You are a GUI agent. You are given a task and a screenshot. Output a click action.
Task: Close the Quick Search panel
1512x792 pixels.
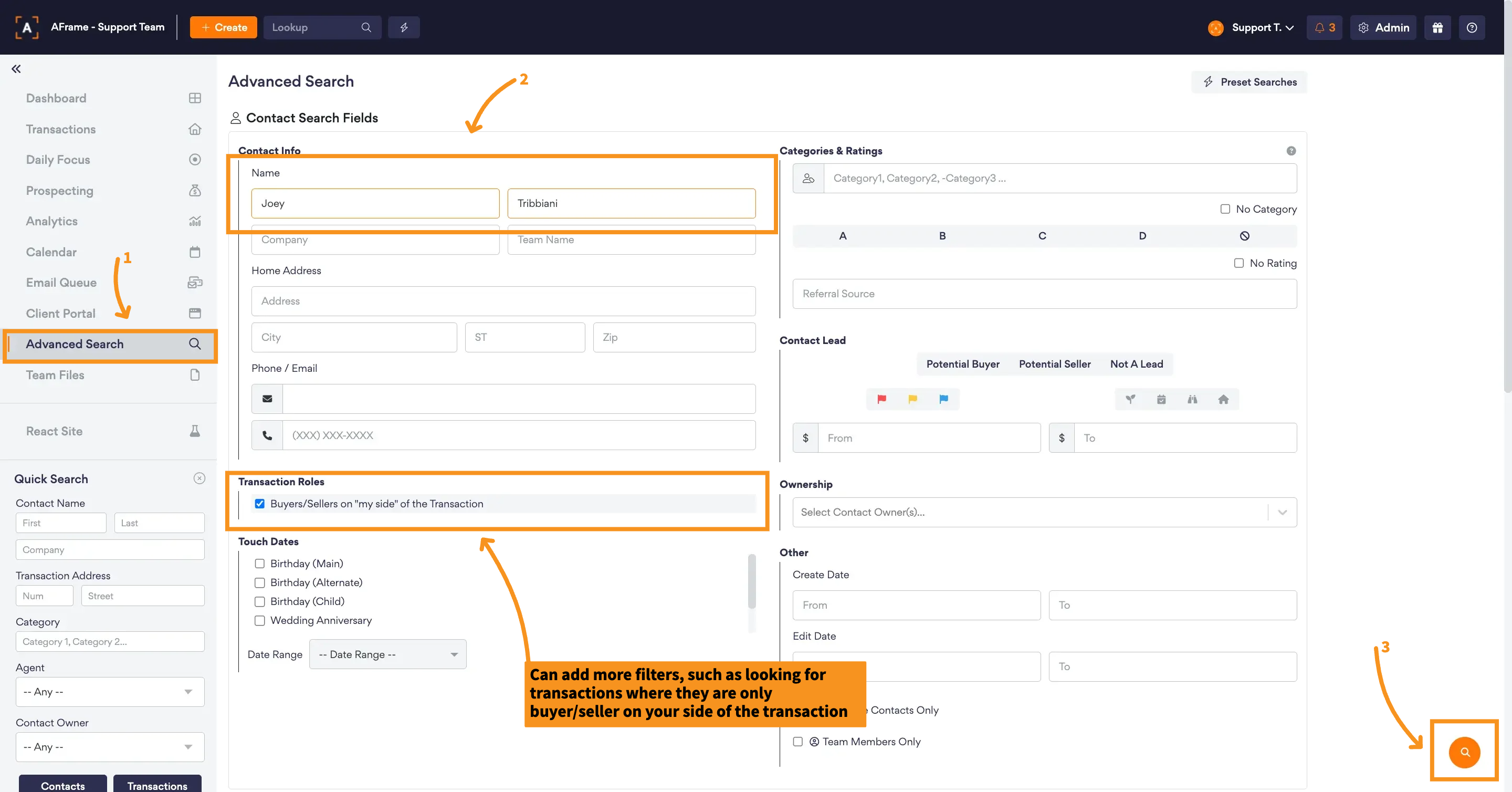pos(199,478)
